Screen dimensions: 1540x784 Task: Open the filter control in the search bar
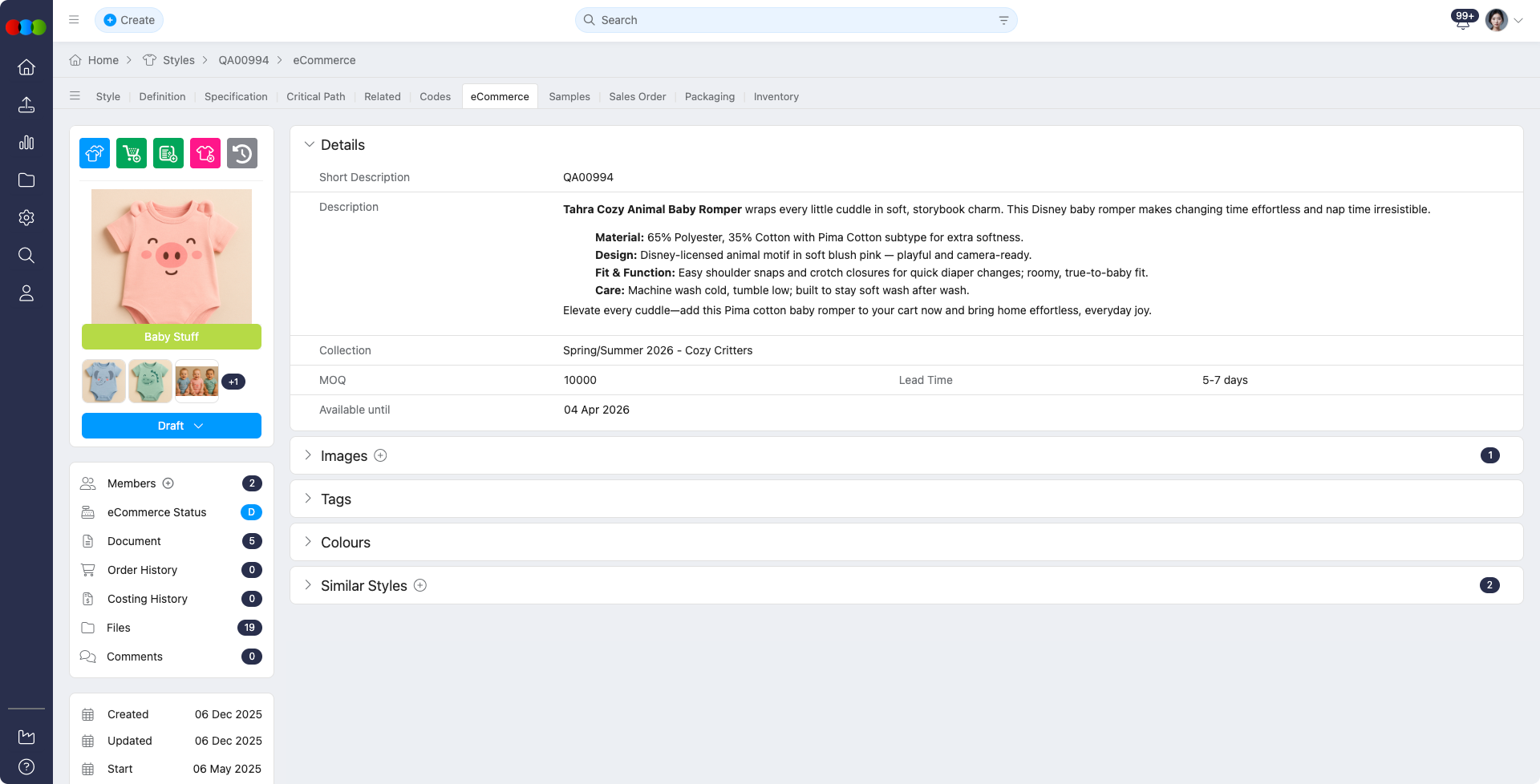1003,19
